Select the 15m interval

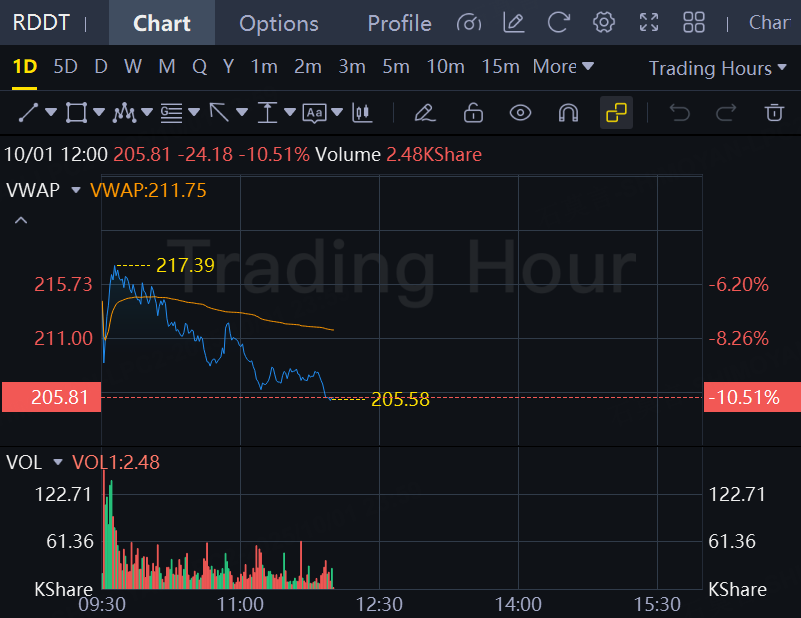501,66
